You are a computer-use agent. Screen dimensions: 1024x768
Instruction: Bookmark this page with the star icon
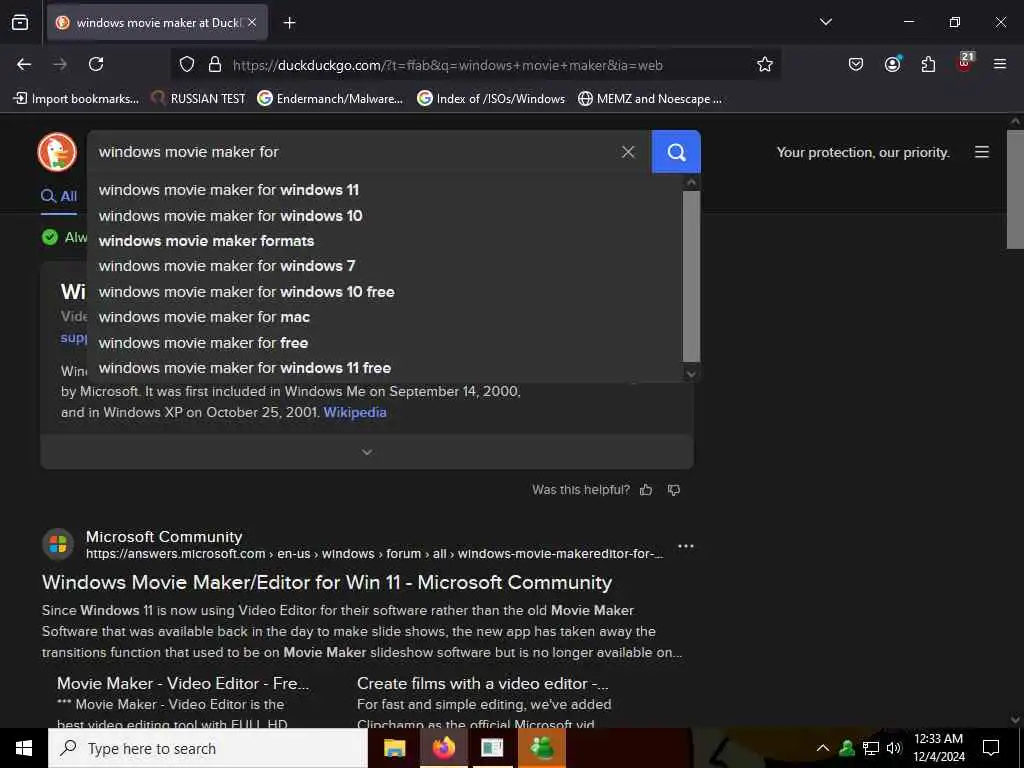765,65
